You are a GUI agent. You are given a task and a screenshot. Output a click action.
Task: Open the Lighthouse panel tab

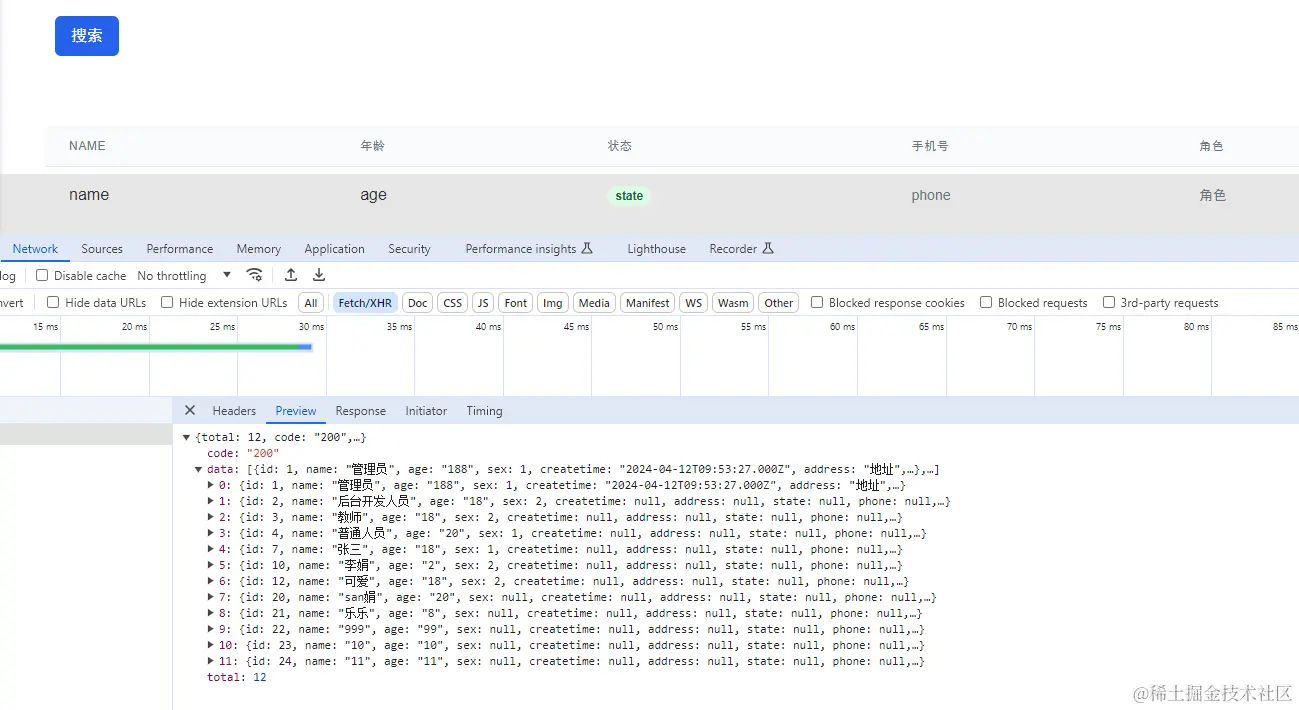click(657, 249)
